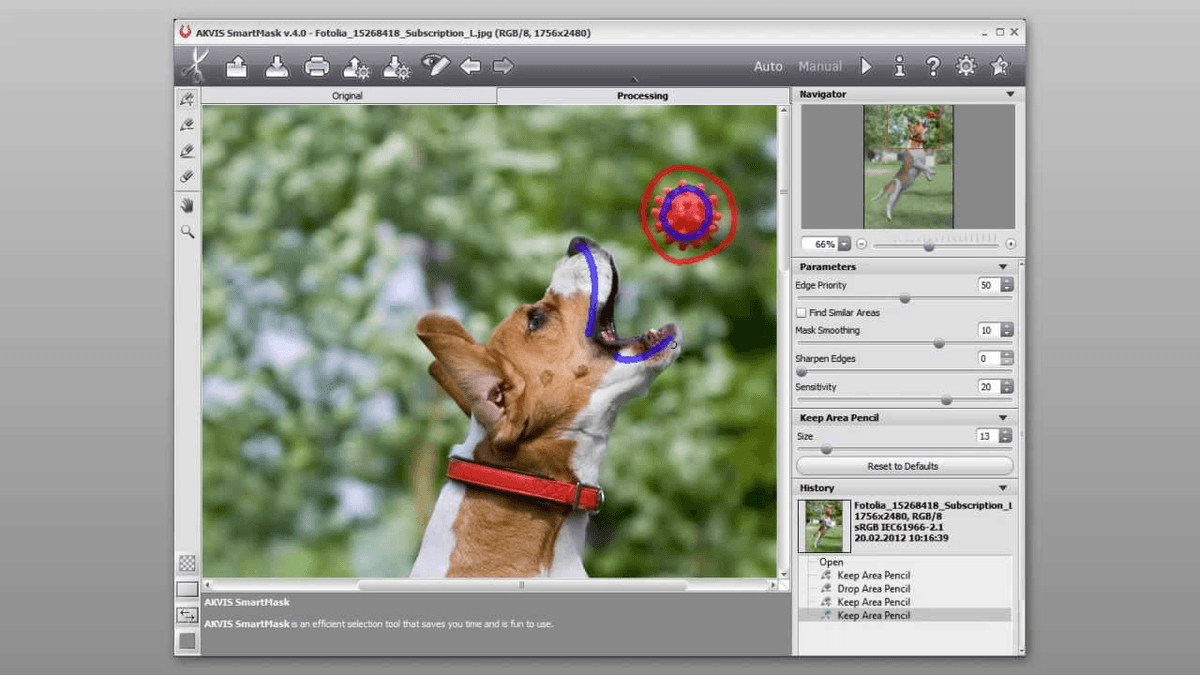
Task: Toggle show/hide strokes eye icon
Action: point(435,65)
